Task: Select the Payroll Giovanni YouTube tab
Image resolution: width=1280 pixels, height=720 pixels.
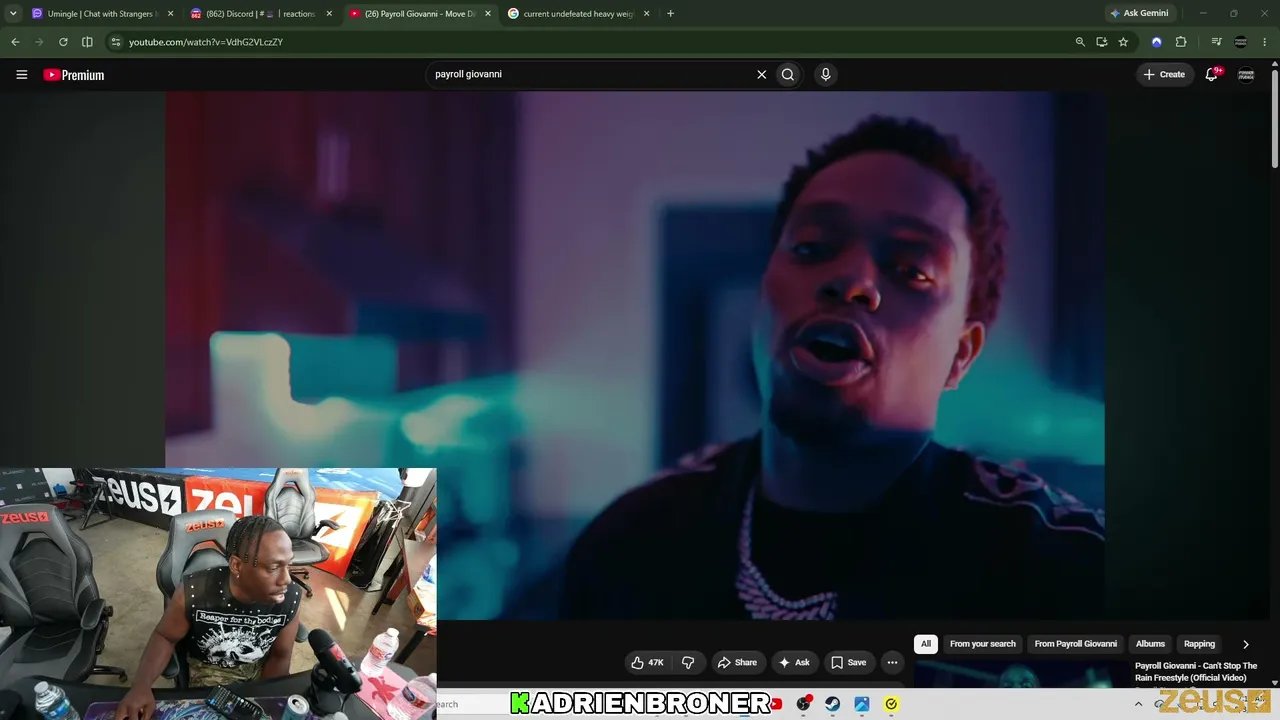Action: tap(420, 14)
